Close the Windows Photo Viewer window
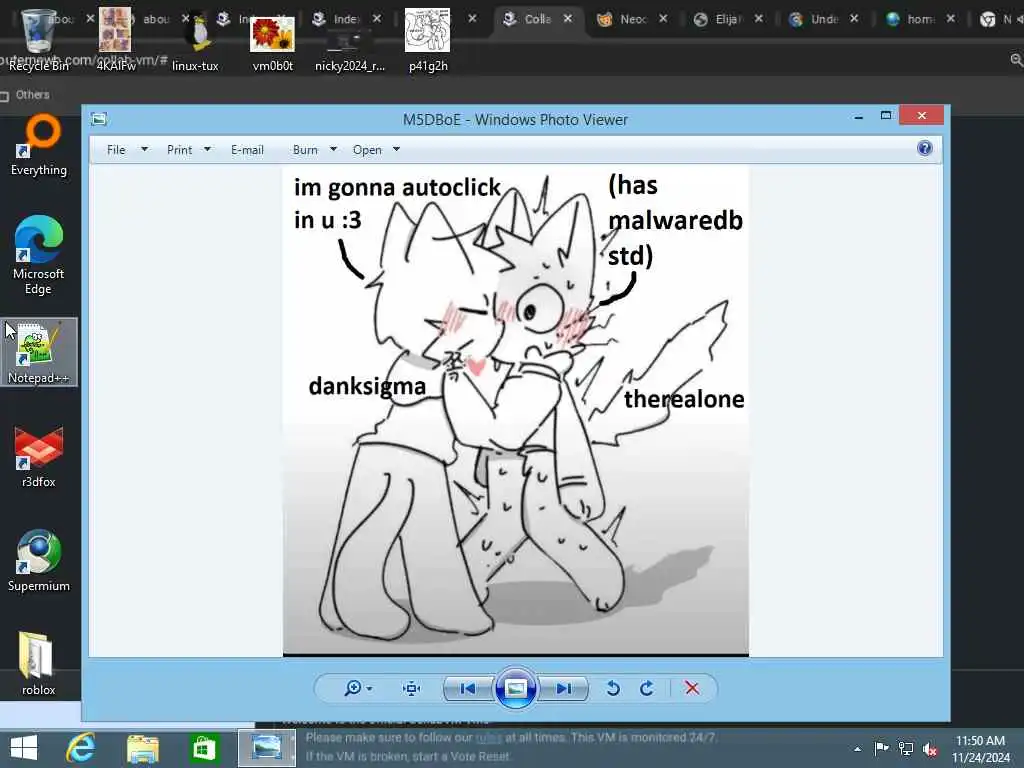The width and height of the screenshot is (1024, 768). (921, 116)
